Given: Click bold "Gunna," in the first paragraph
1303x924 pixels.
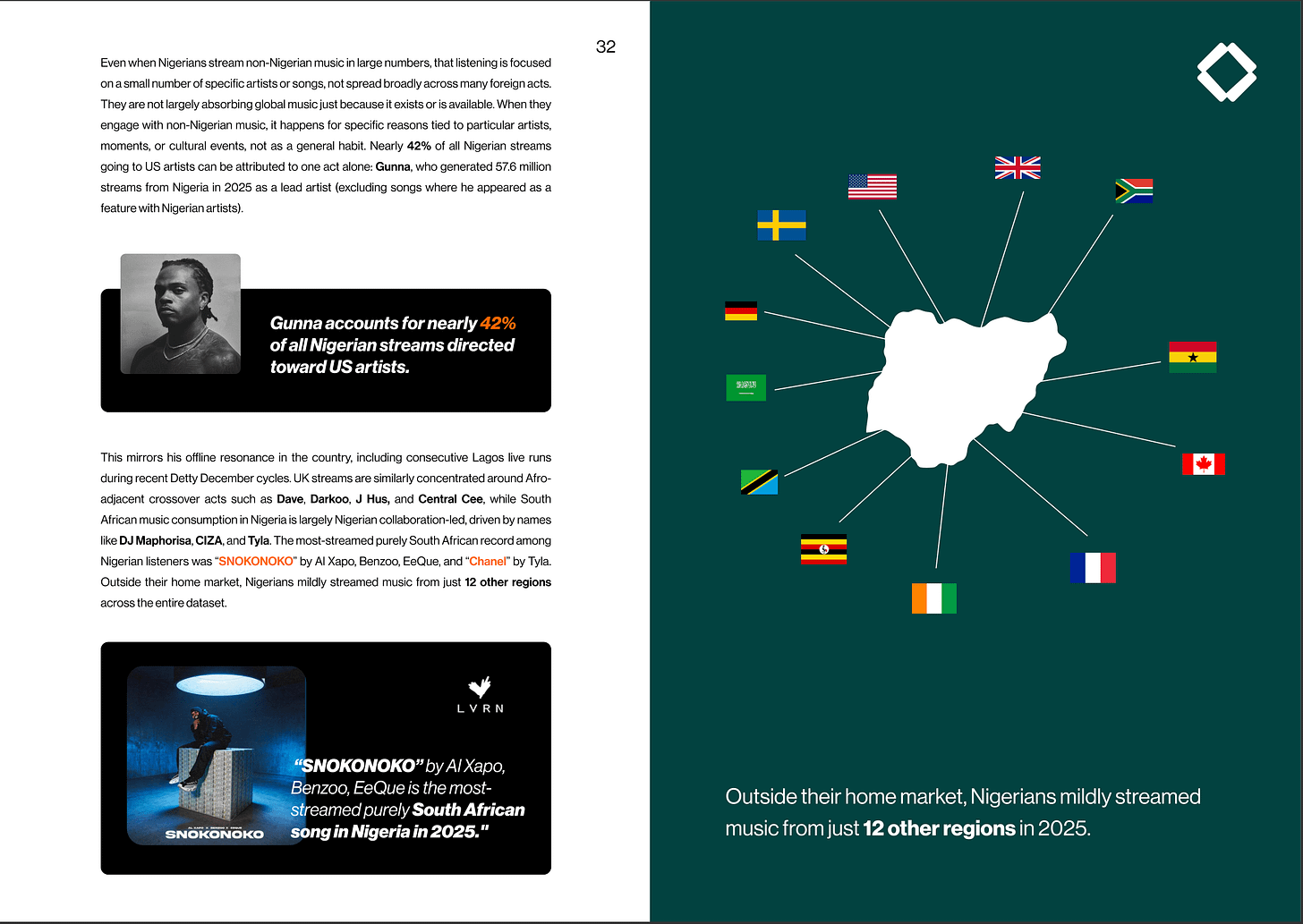Looking at the screenshot, I should [x=393, y=166].
